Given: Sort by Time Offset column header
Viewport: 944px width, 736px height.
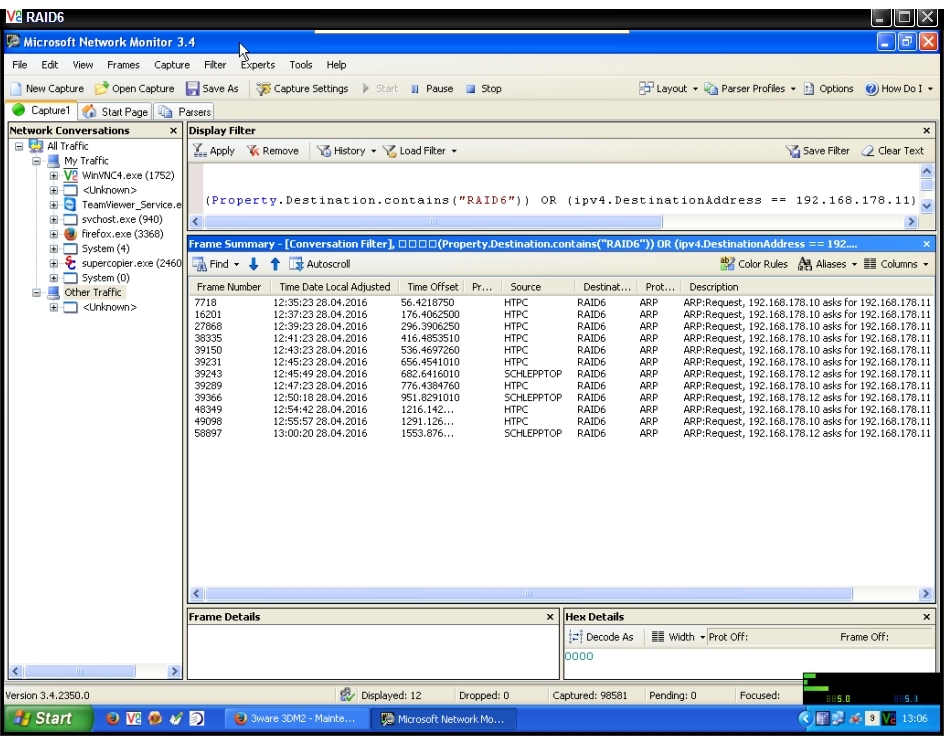Looking at the screenshot, I should click(432, 287).
